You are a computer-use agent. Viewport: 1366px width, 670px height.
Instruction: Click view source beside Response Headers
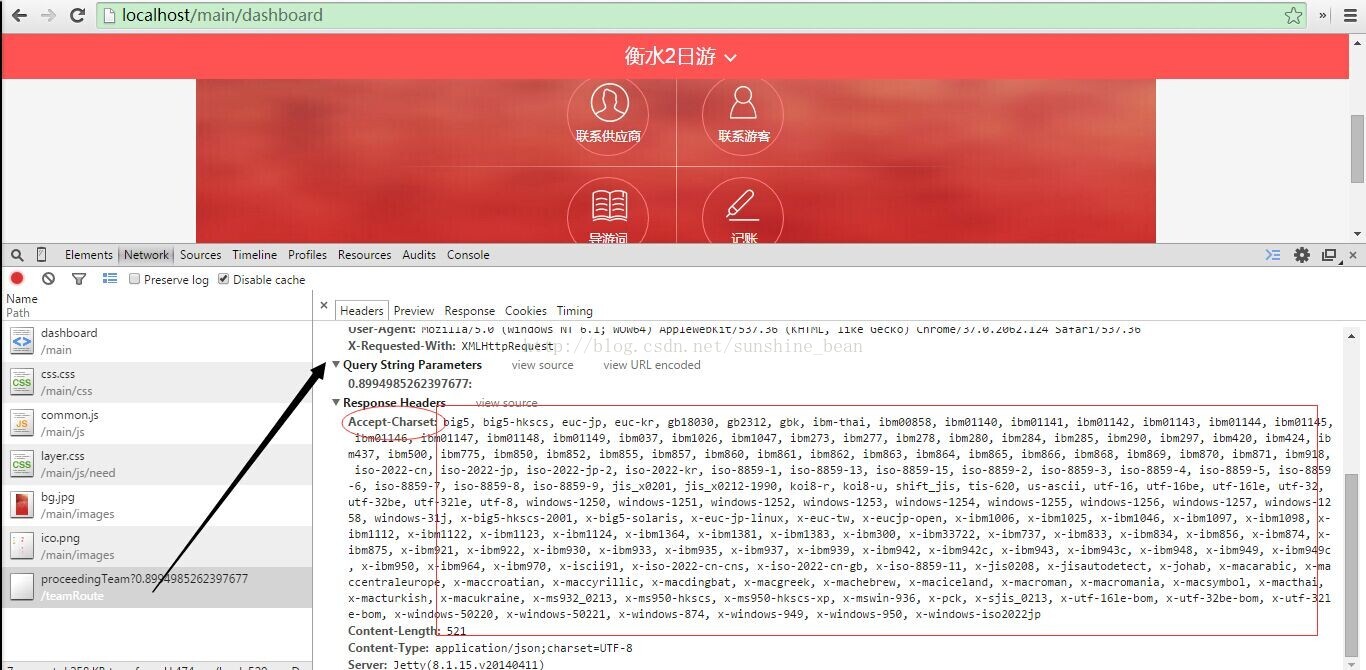point(507,403)
